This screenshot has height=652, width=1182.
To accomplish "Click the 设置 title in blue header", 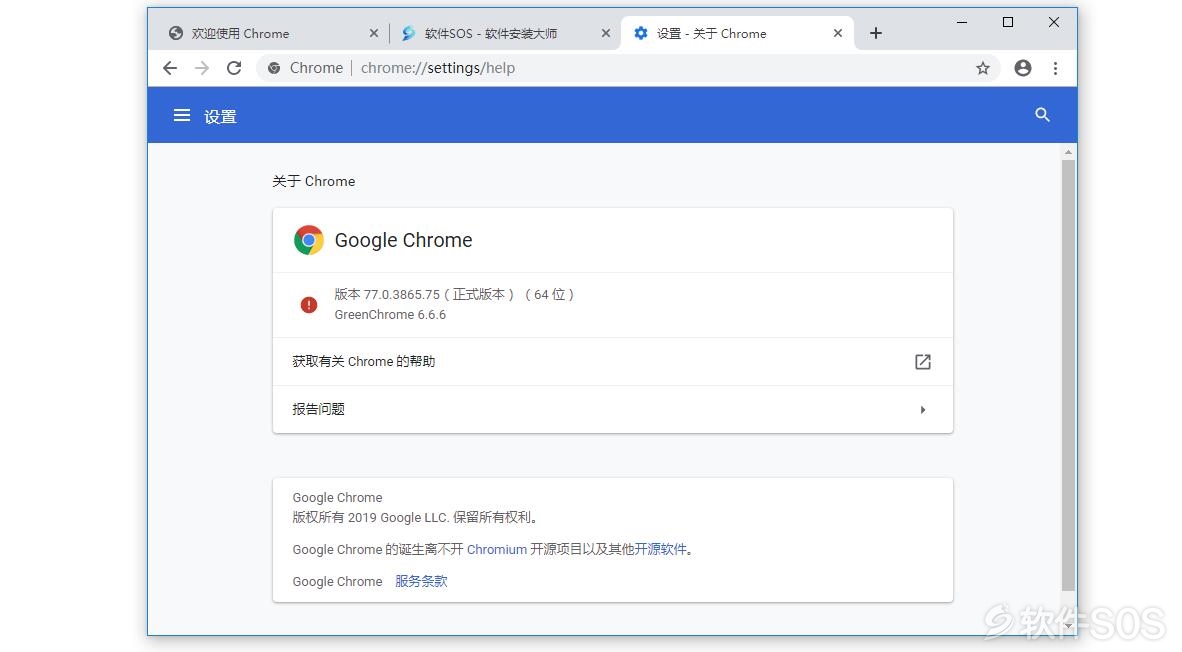I will (x=220, y=117).
